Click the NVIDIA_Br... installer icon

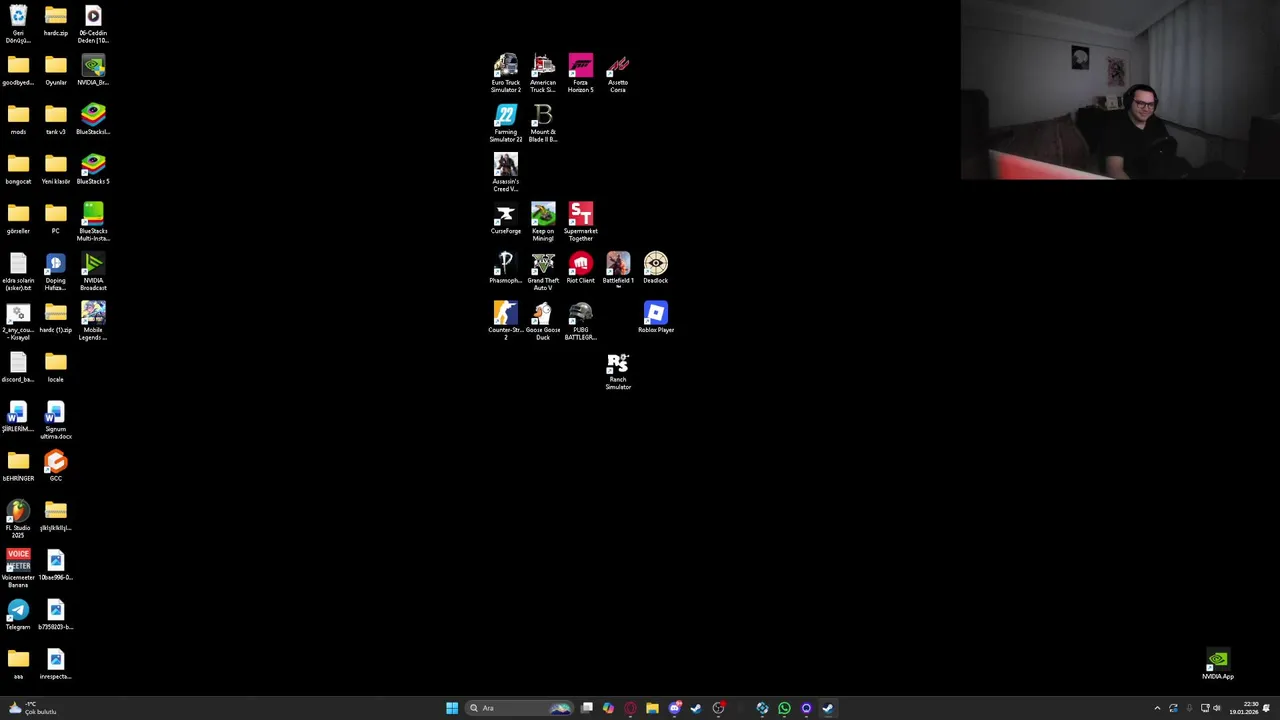coord(93,70)
